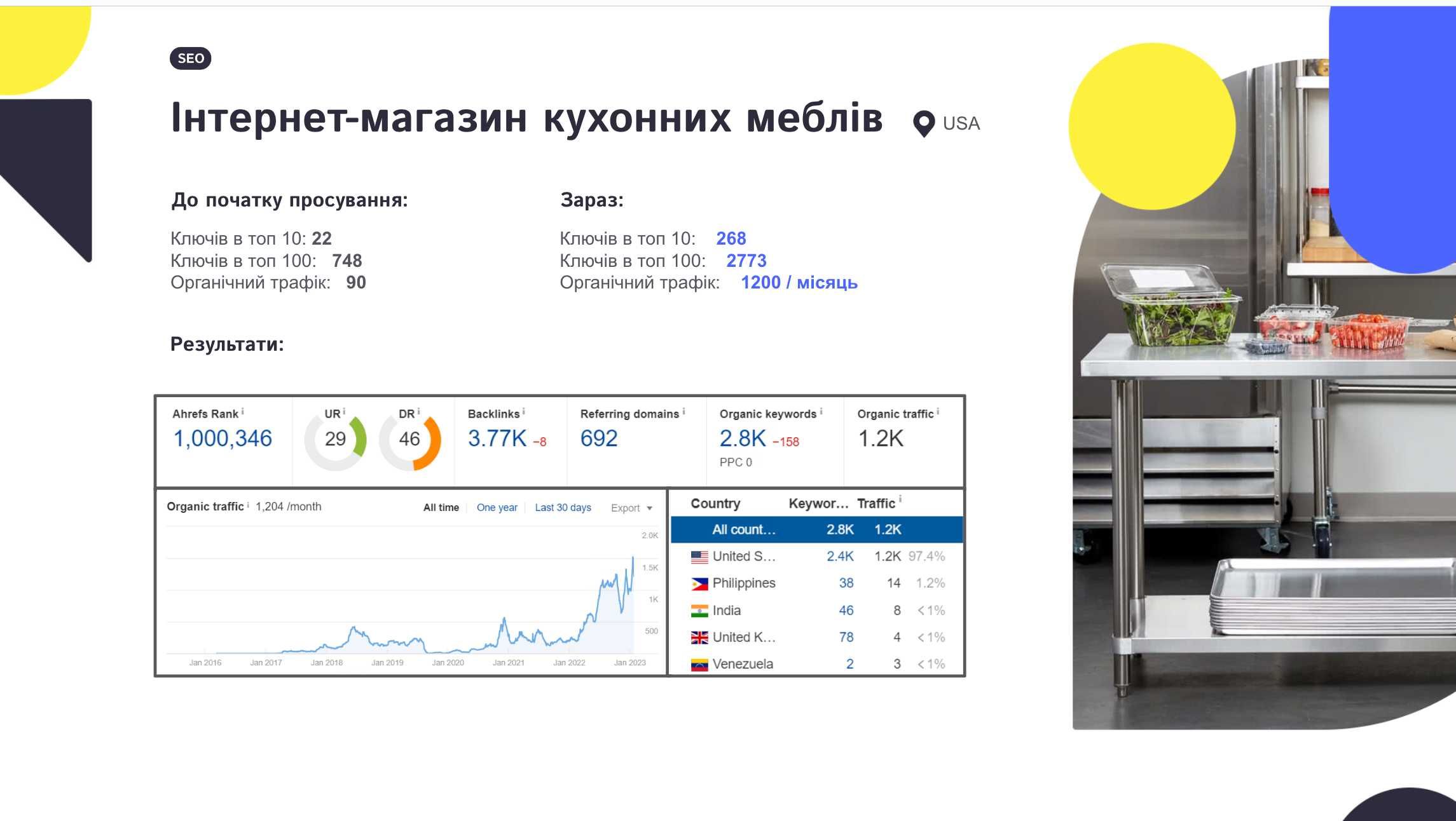Click the 1200 / місяць traffic value
Viewport: 1456px width, 821px height.
pos(799,283)
